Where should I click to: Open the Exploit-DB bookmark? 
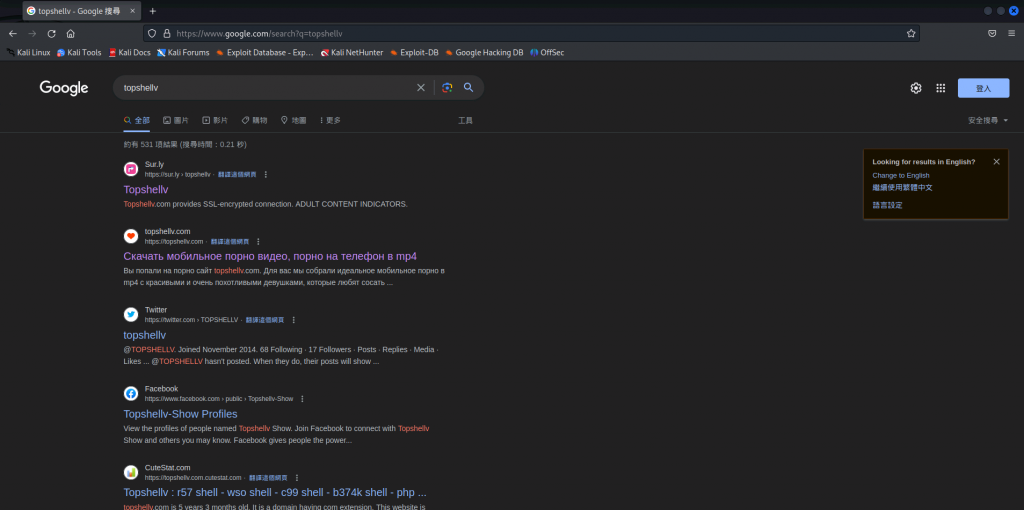(x=414, y=52)
